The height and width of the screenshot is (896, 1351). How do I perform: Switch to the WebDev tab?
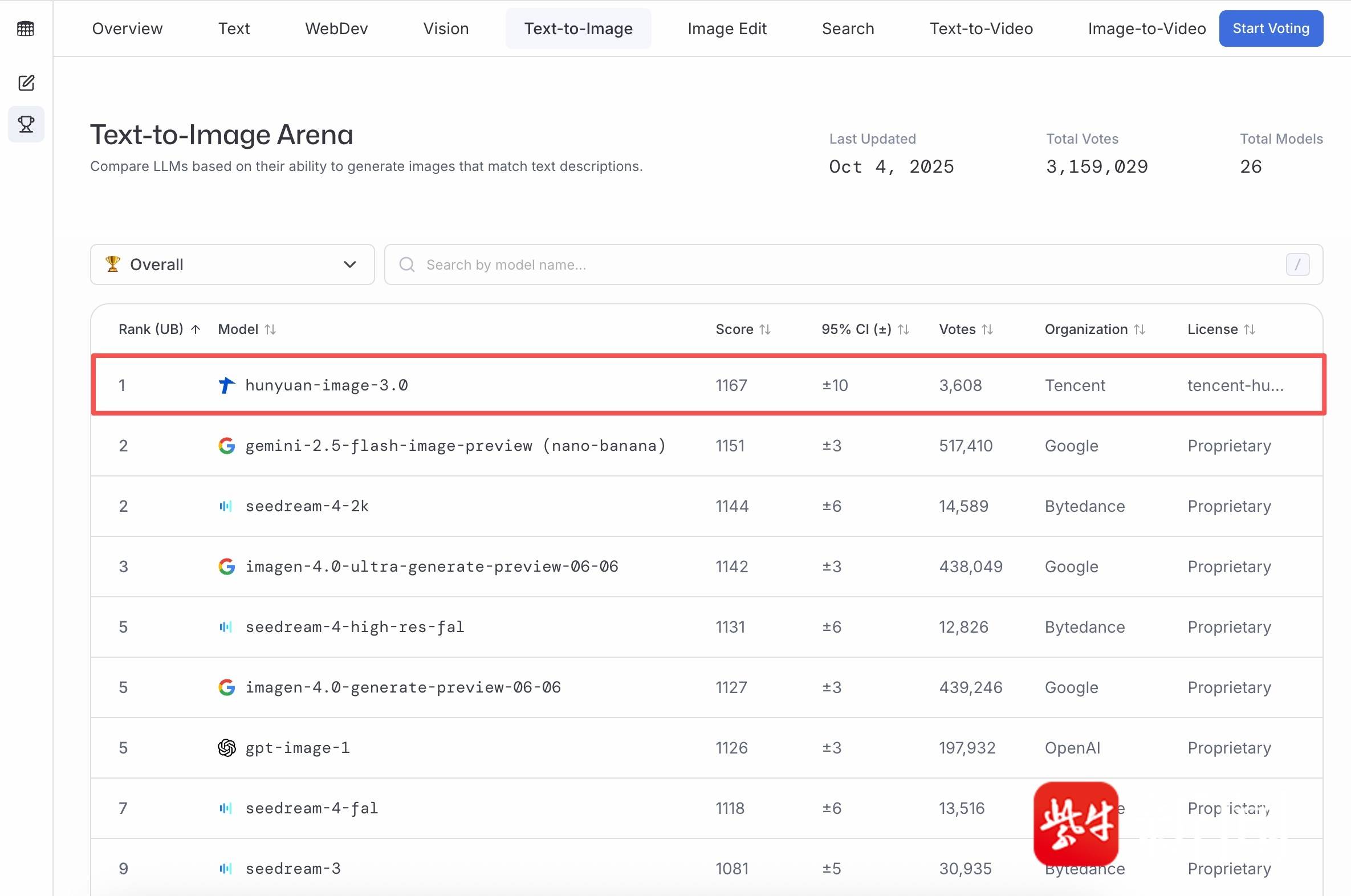(x=336, y=28)
